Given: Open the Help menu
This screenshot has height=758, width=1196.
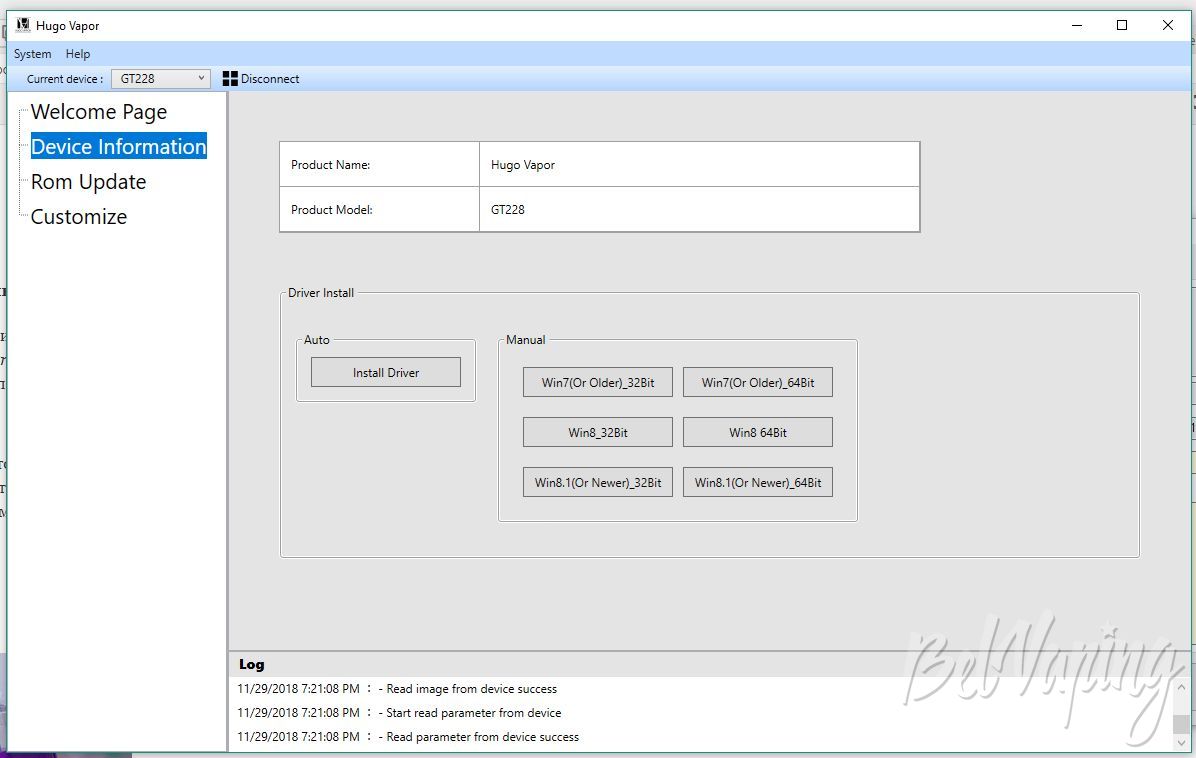Looking at the screenshot, I should (78, 54).
